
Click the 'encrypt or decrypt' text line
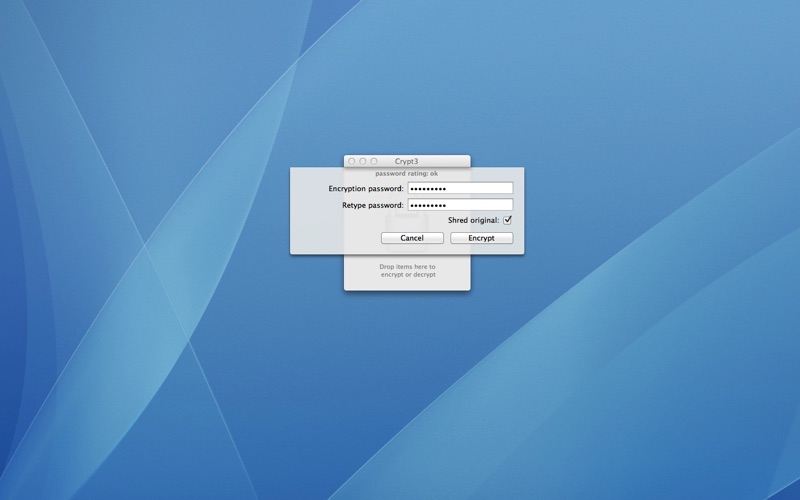click(x=407, y=275)
